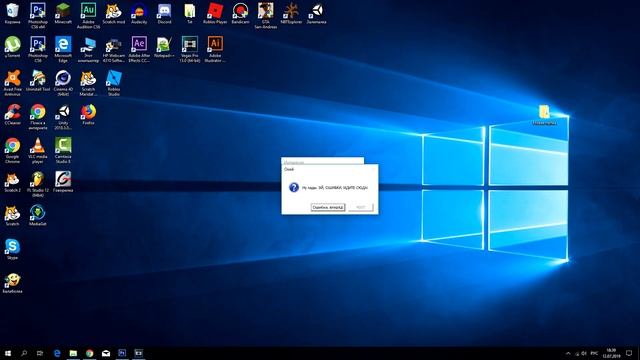
Task: Open the Action Center notifications
Action: [x=629, y=353]
